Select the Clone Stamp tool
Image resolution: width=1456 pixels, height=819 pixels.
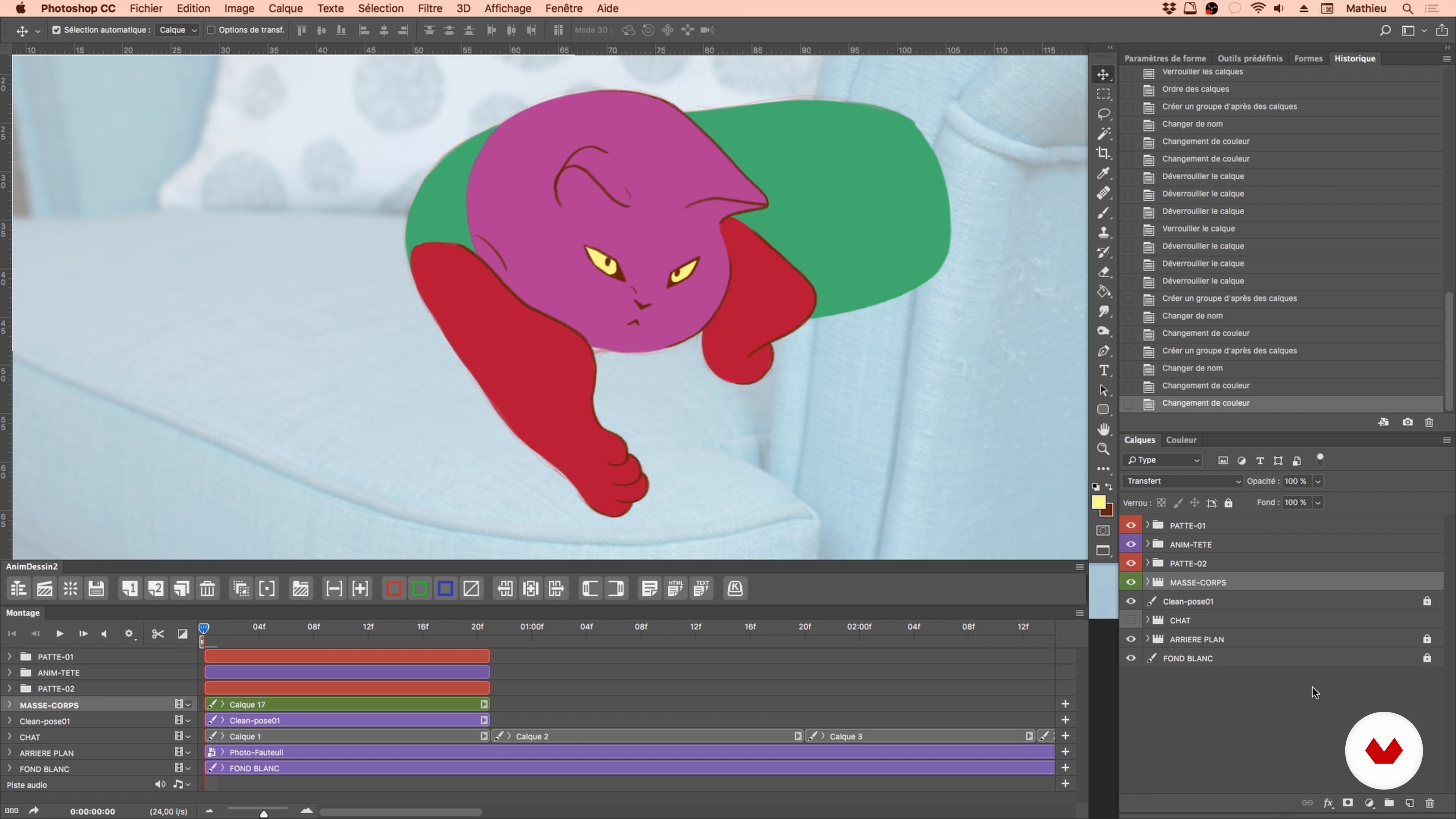(x=1103, y=232)
